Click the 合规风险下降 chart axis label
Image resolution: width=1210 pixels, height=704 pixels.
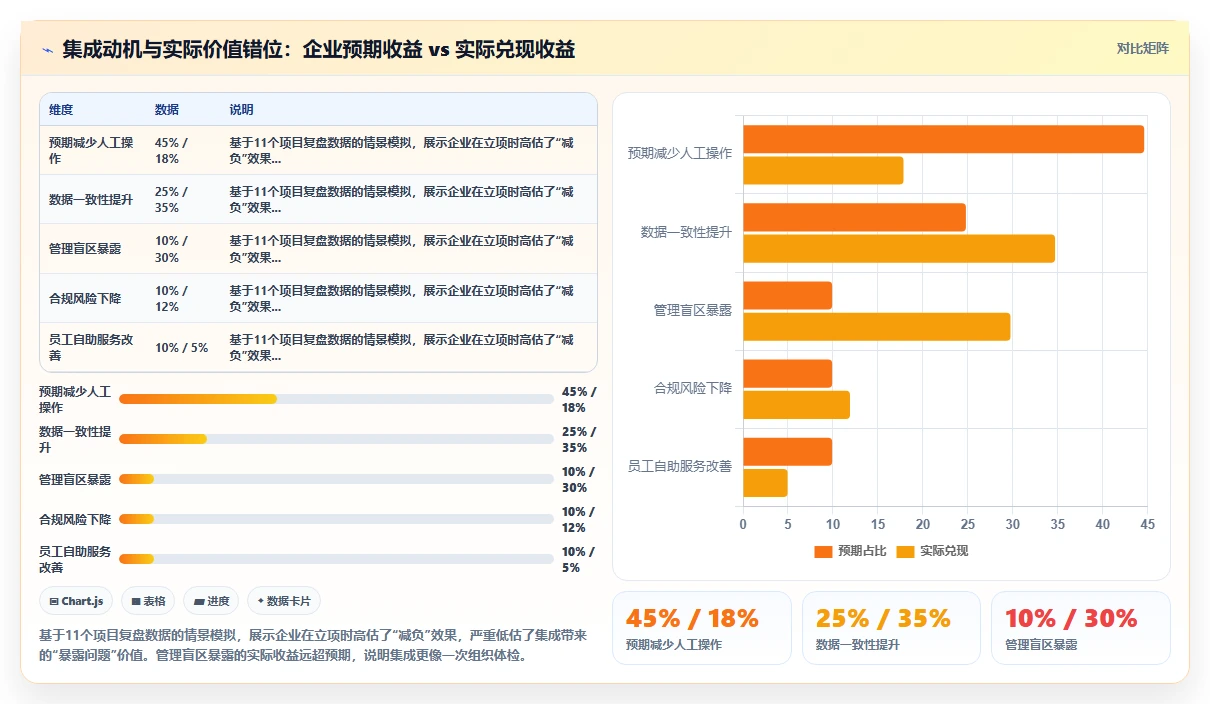pos(692,388)
